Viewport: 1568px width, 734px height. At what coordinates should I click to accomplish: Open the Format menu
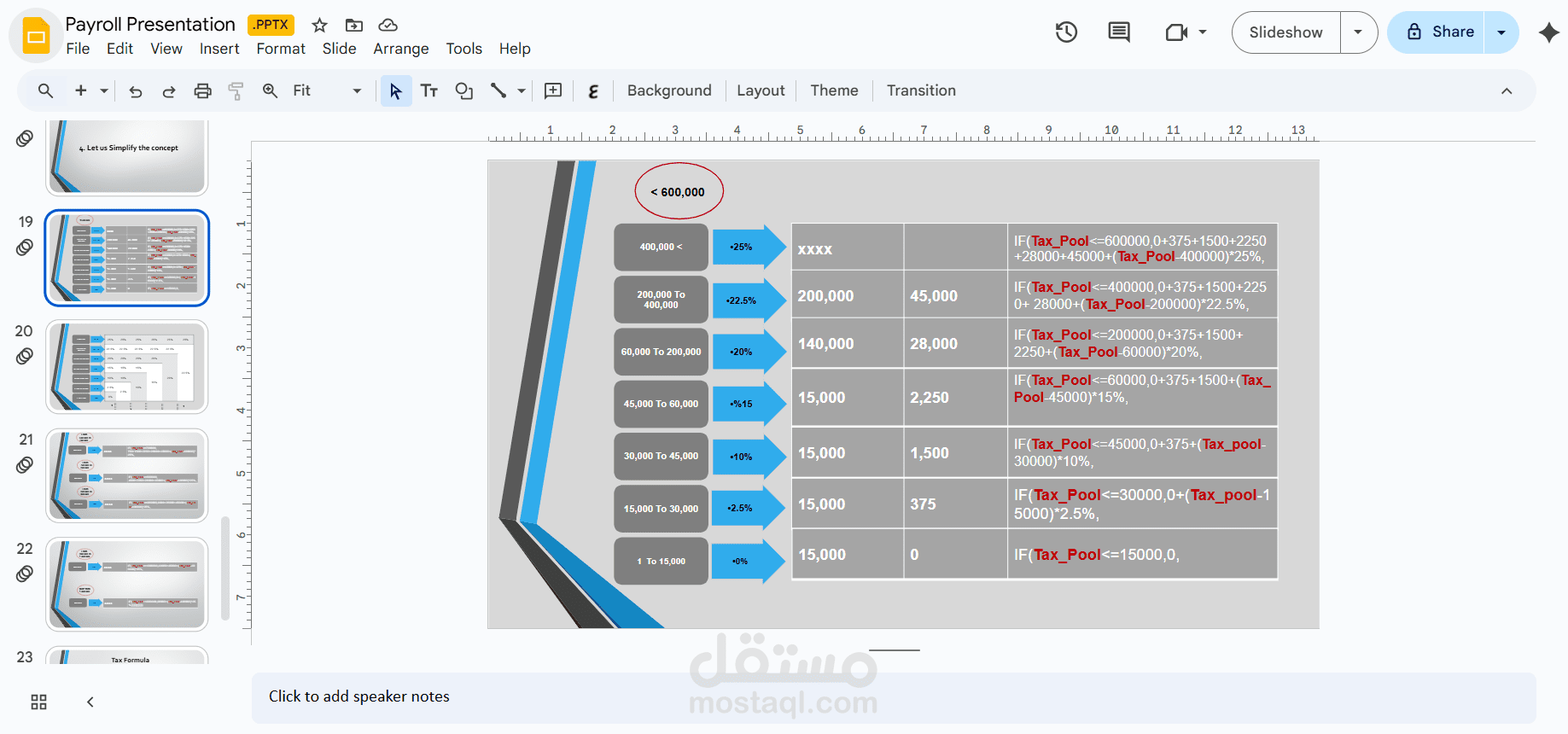pos(281,49)
